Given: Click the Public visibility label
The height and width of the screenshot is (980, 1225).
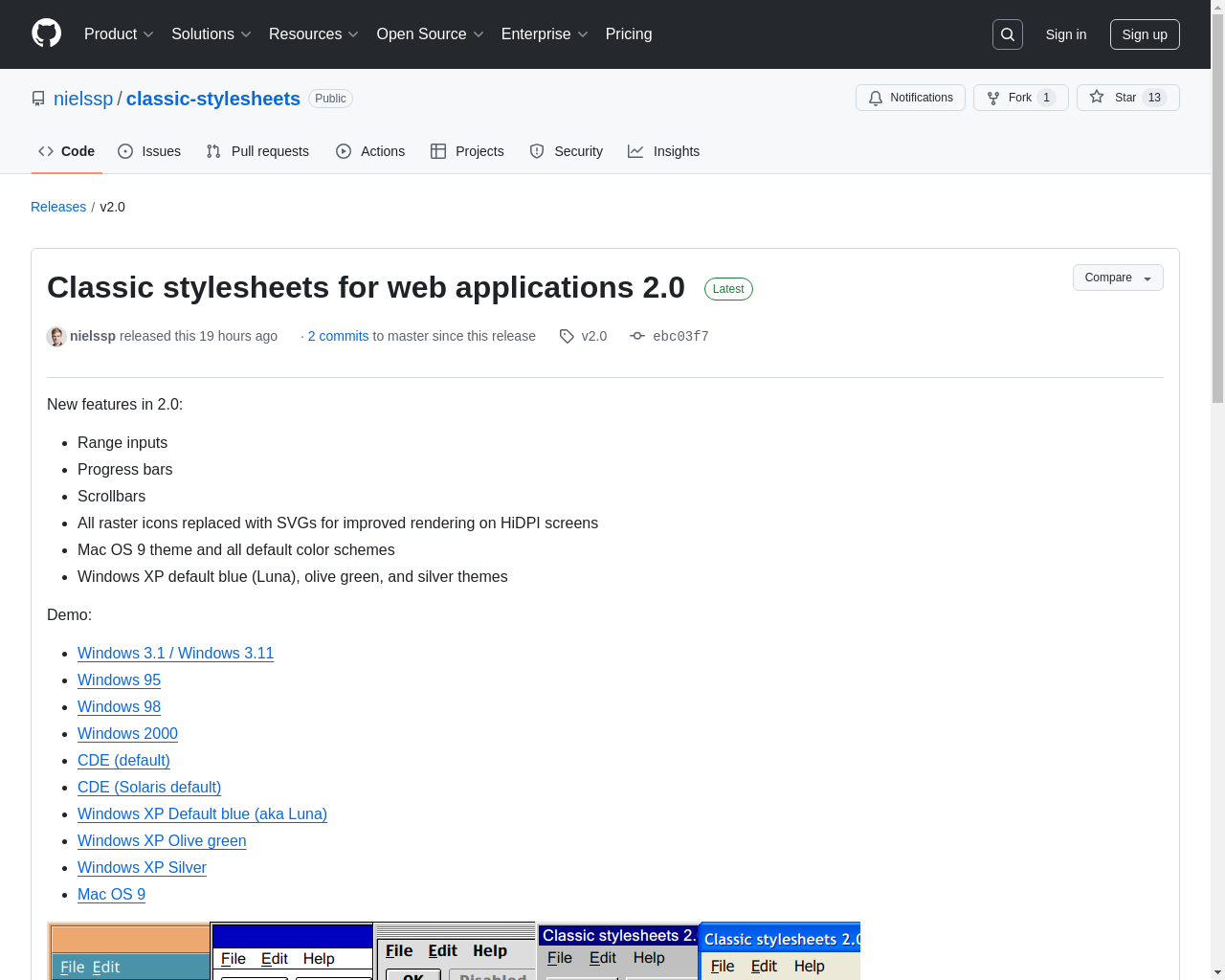Looking at the screenshot, I should [330, 99].
